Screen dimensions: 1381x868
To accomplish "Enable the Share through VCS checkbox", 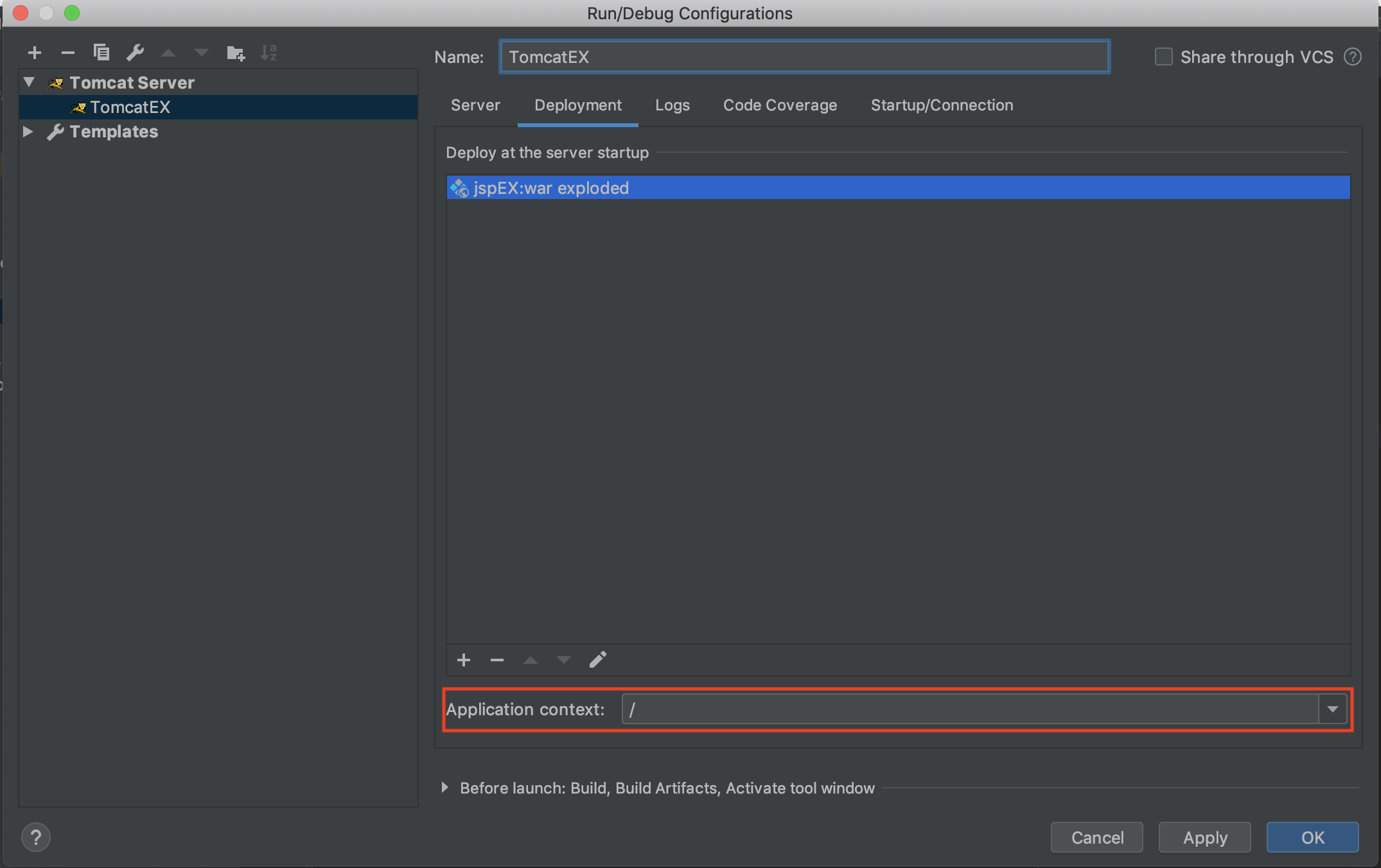I will pos(1163,57).
